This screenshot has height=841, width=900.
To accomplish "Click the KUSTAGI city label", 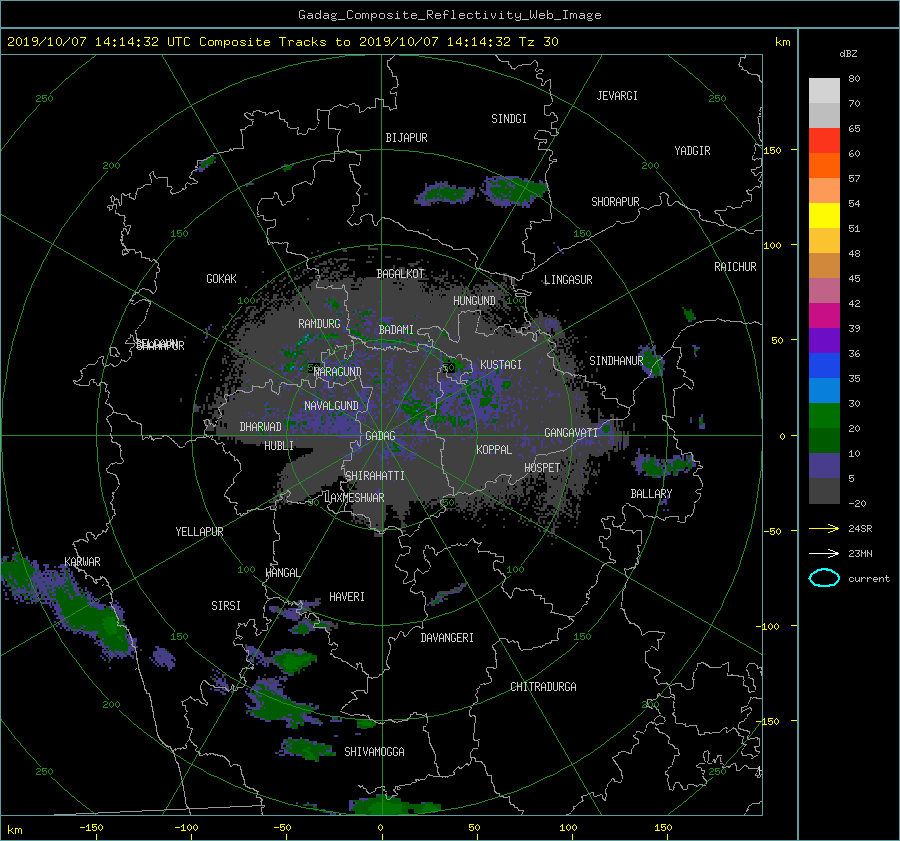I will [x=501, y=365].
